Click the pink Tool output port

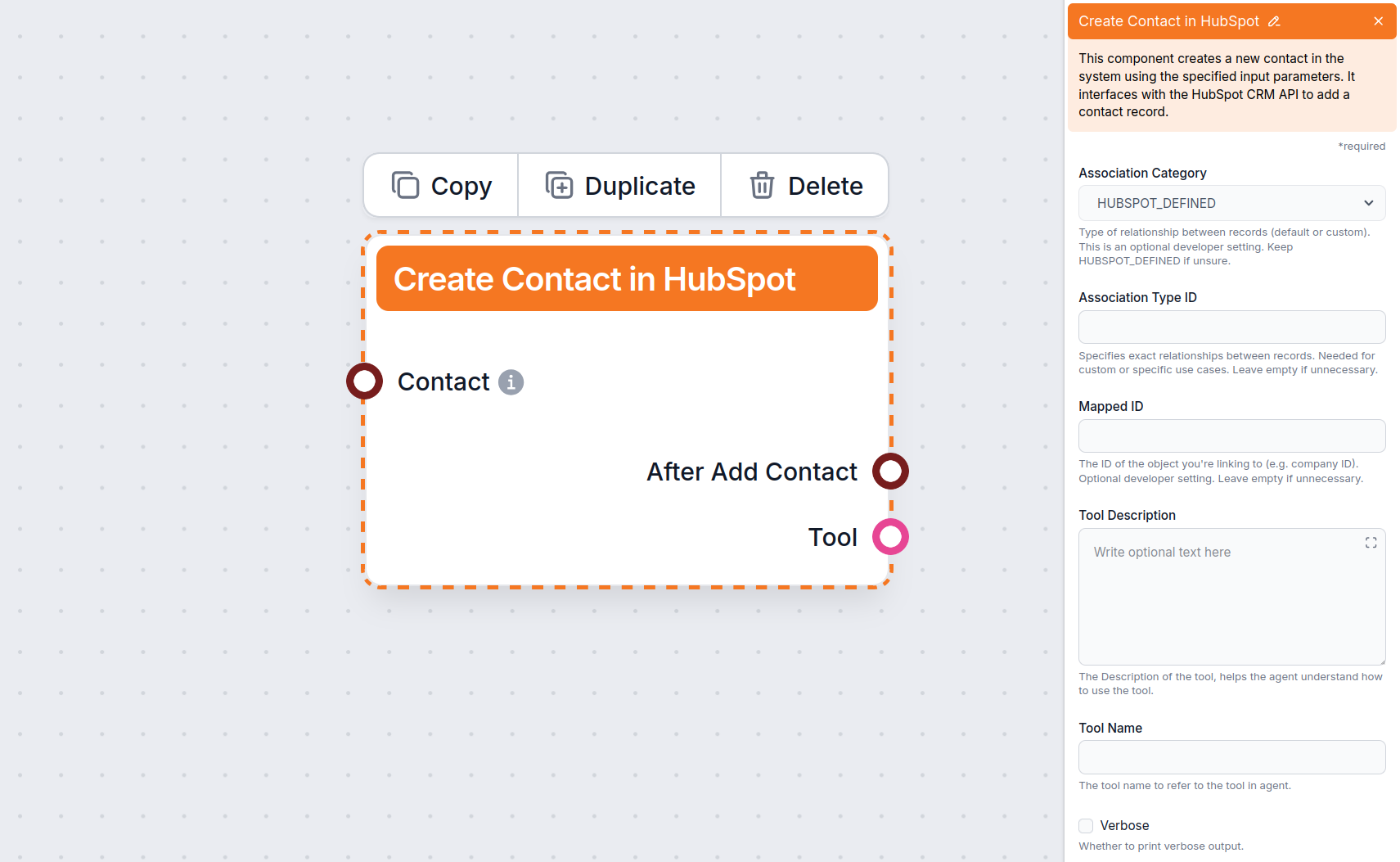[890, 537]
